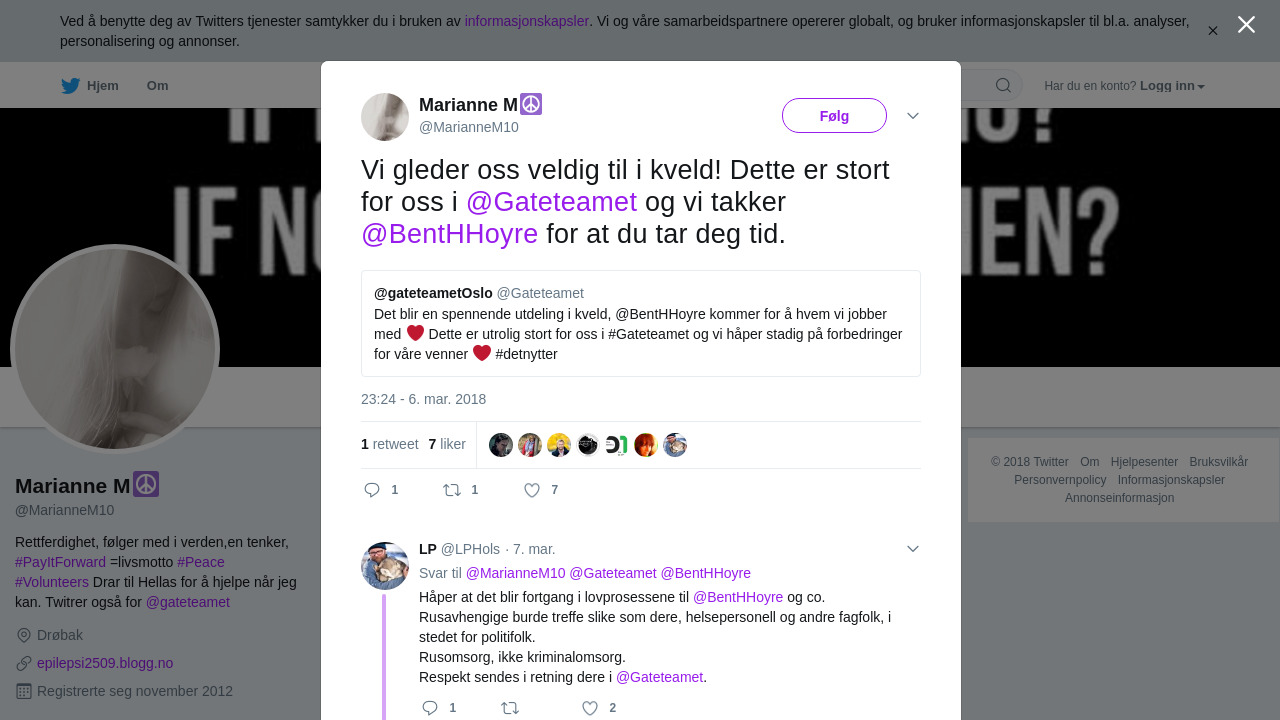This screenshot has width=1280, height=720.
Task: Like Marianne M's main tweet
Action: [532, 490]
